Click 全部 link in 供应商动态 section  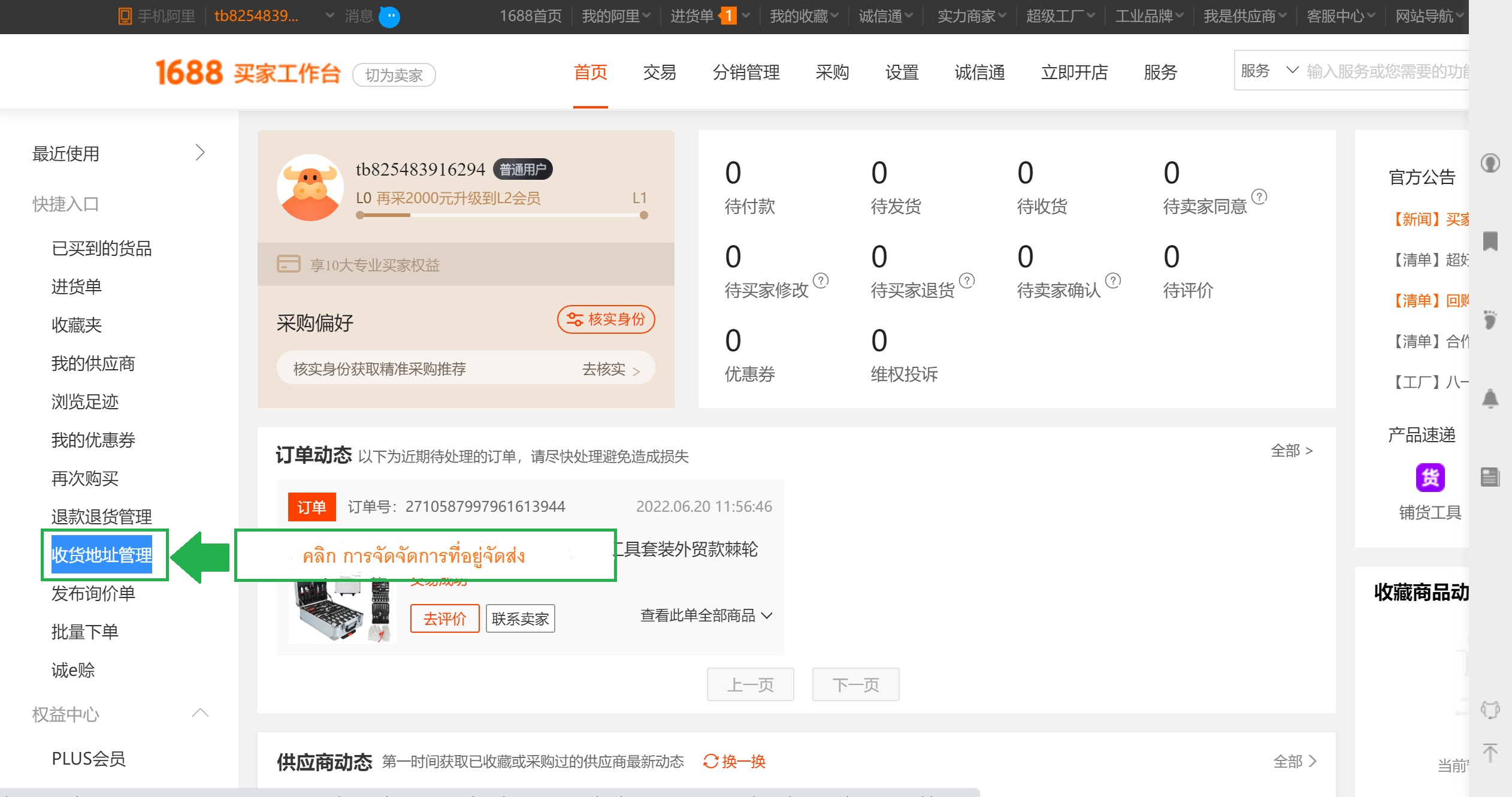pos(1294,761)
